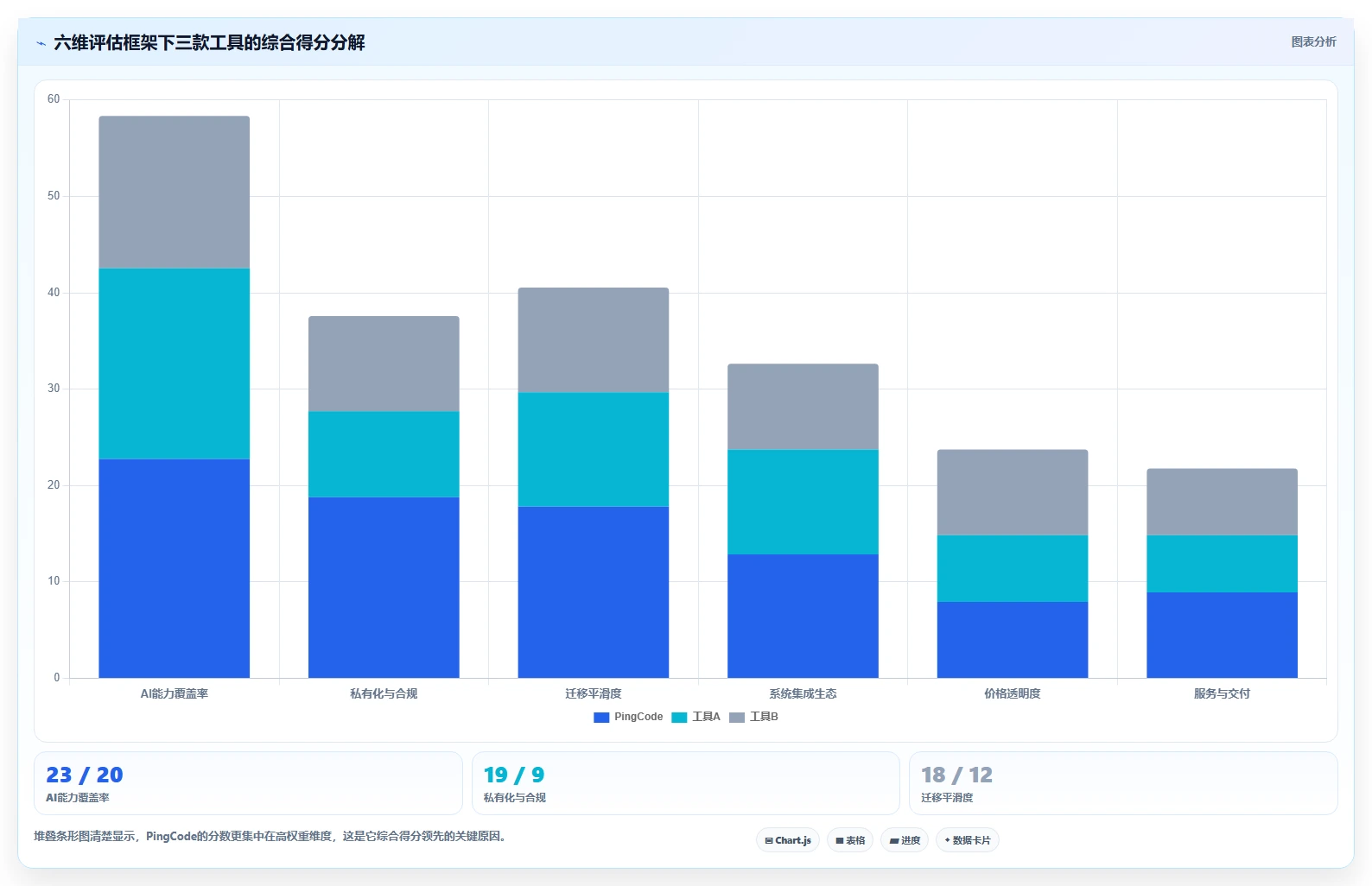Click the 工具A segment of the 系统集成生态 bar
Screen dimensions: 1372x886
pyautogui.click(x=803, y=502)
